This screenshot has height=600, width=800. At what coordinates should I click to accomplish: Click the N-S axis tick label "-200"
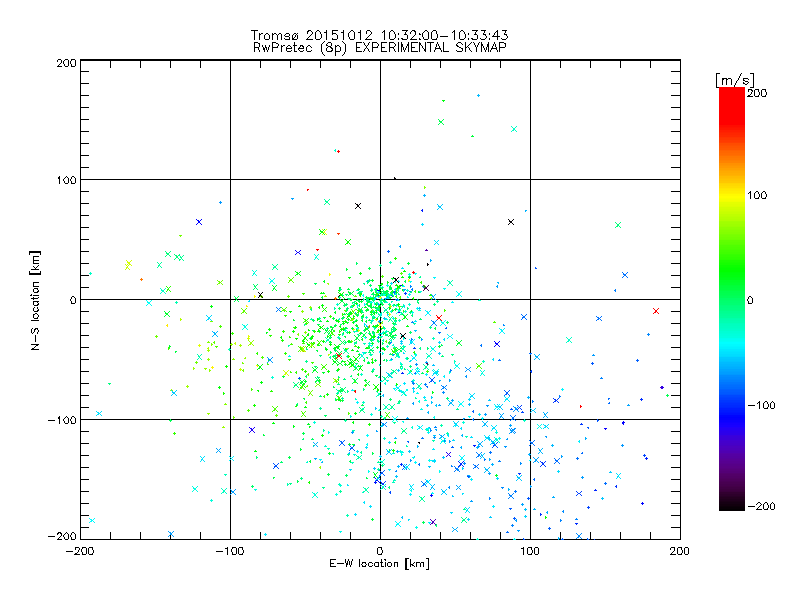62,536
